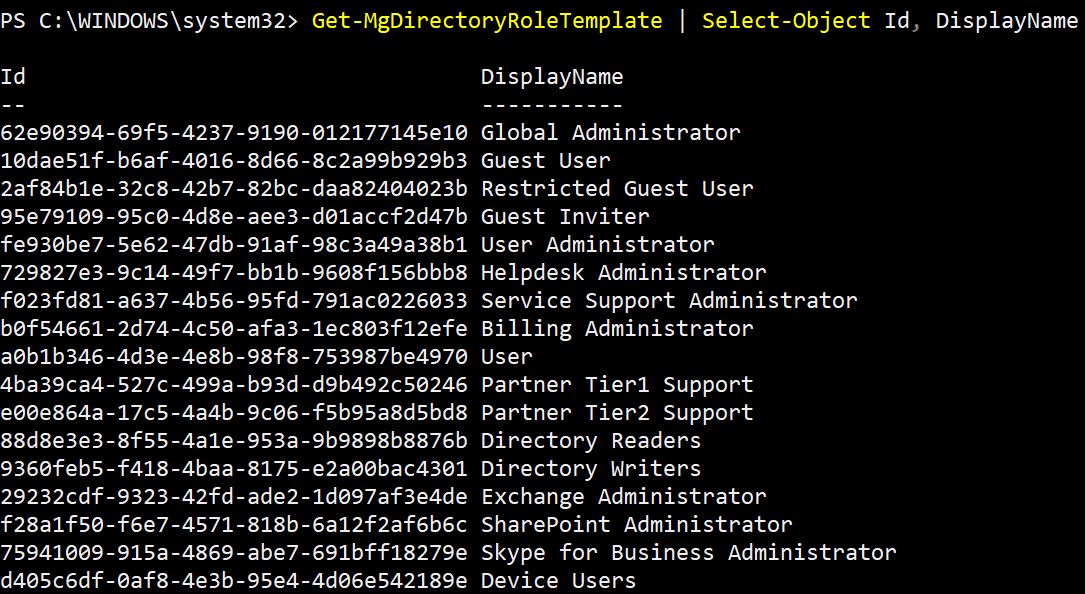Click the SharePoint Administrator role name
1085x594 pixels.
[637, 525]
